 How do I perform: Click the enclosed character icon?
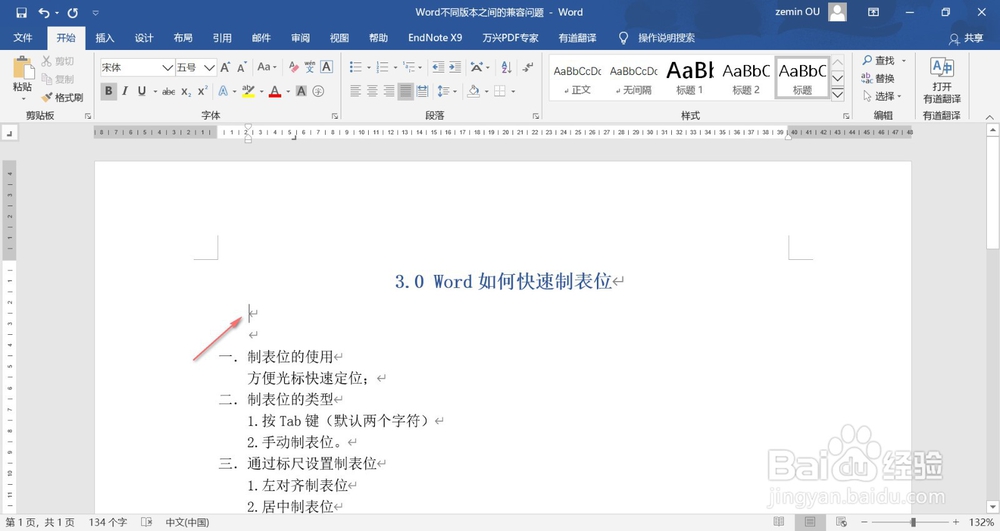pos(318,91)
